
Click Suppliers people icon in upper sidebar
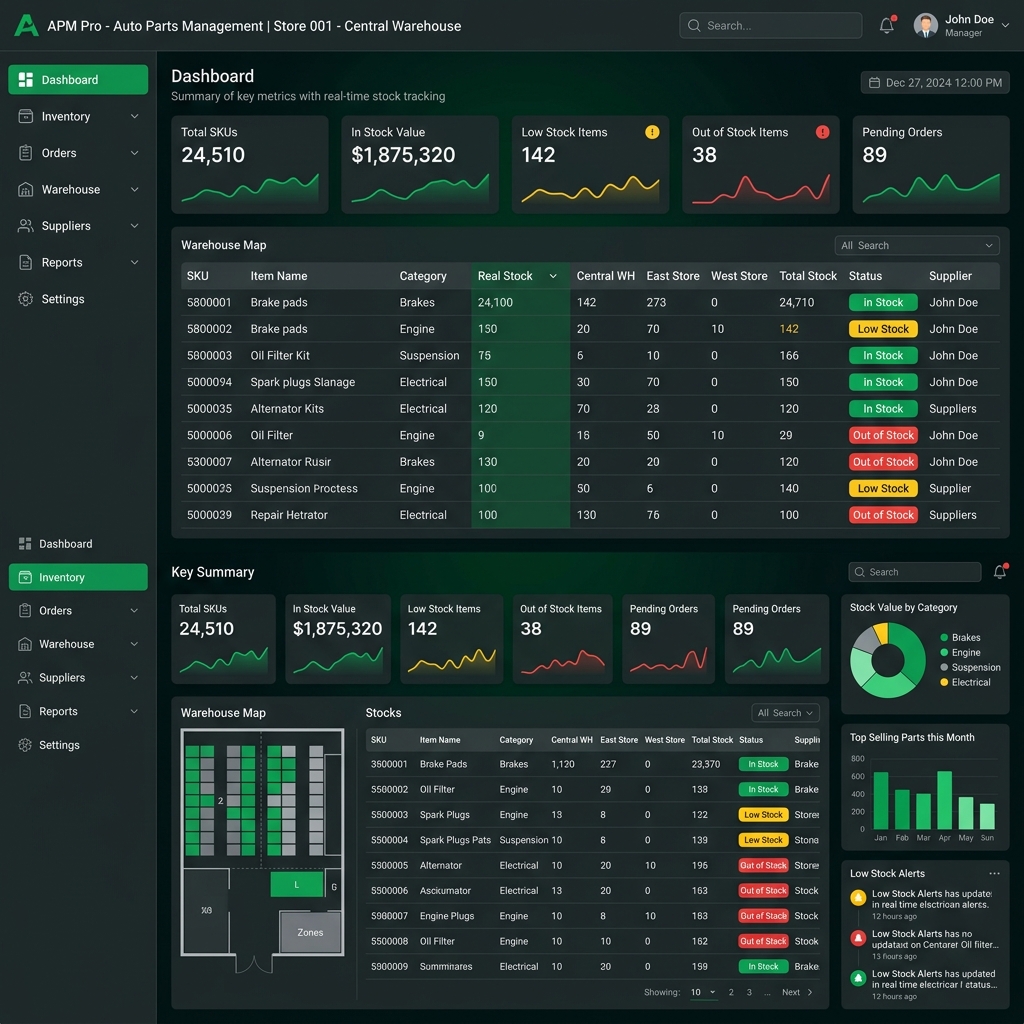pos(25,226)
